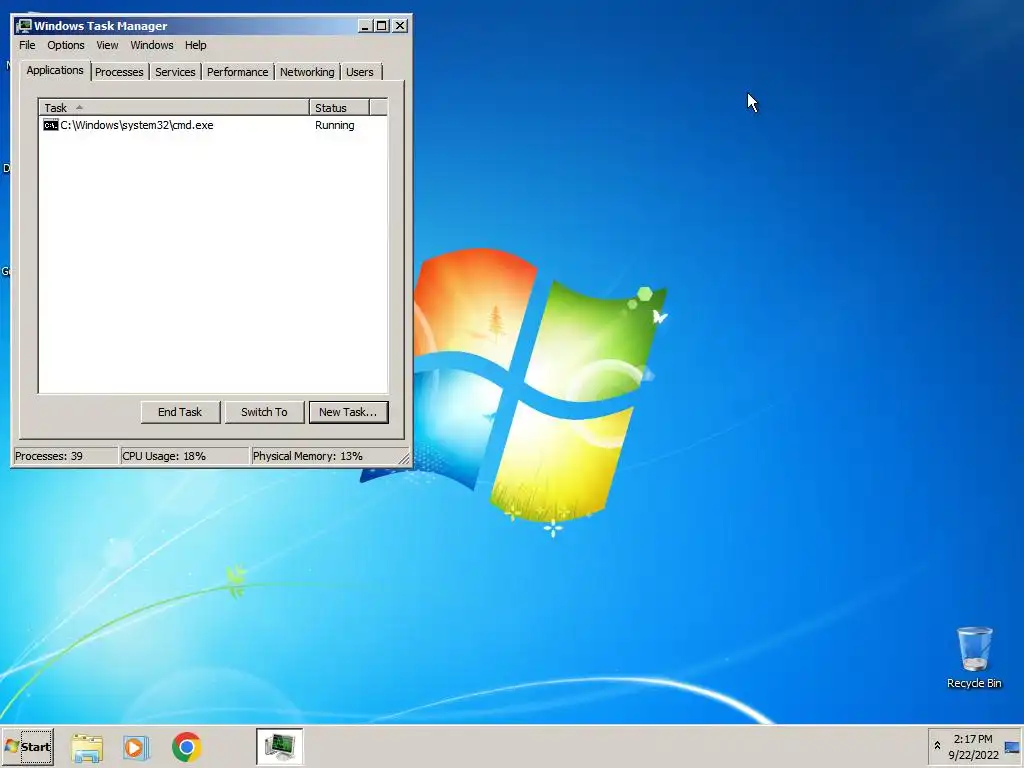Screen dimensions: 1024x768
Task: Click the Task Manager taskbar button
Action: click(x=280, y=746)
